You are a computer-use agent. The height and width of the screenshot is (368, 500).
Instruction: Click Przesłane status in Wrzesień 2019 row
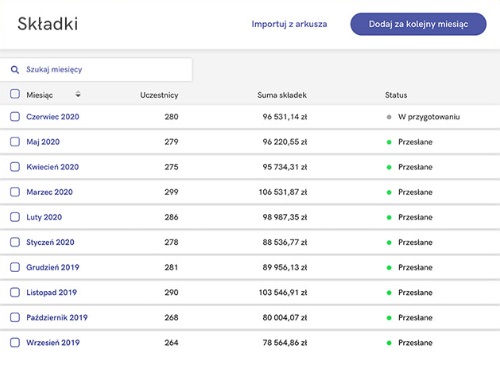(x=415, y=343)
